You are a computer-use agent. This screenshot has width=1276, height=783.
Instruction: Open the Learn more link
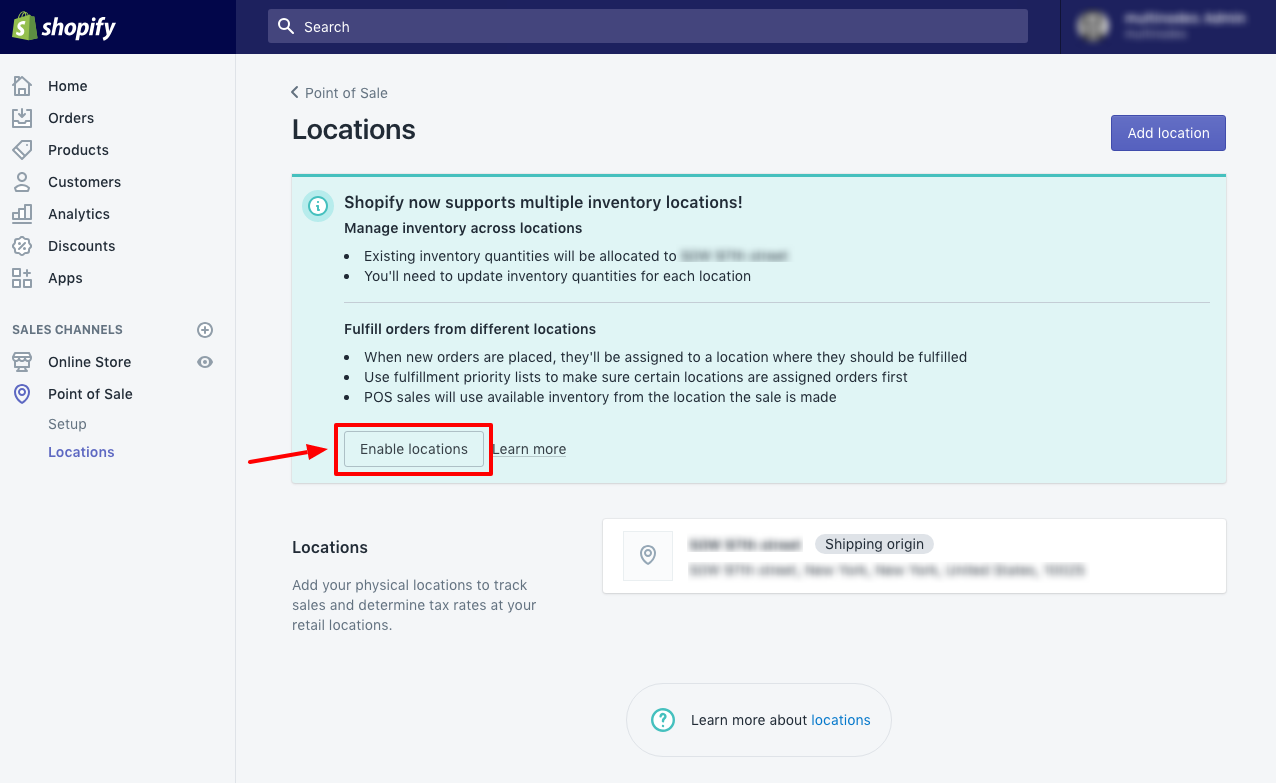point(529,448)
